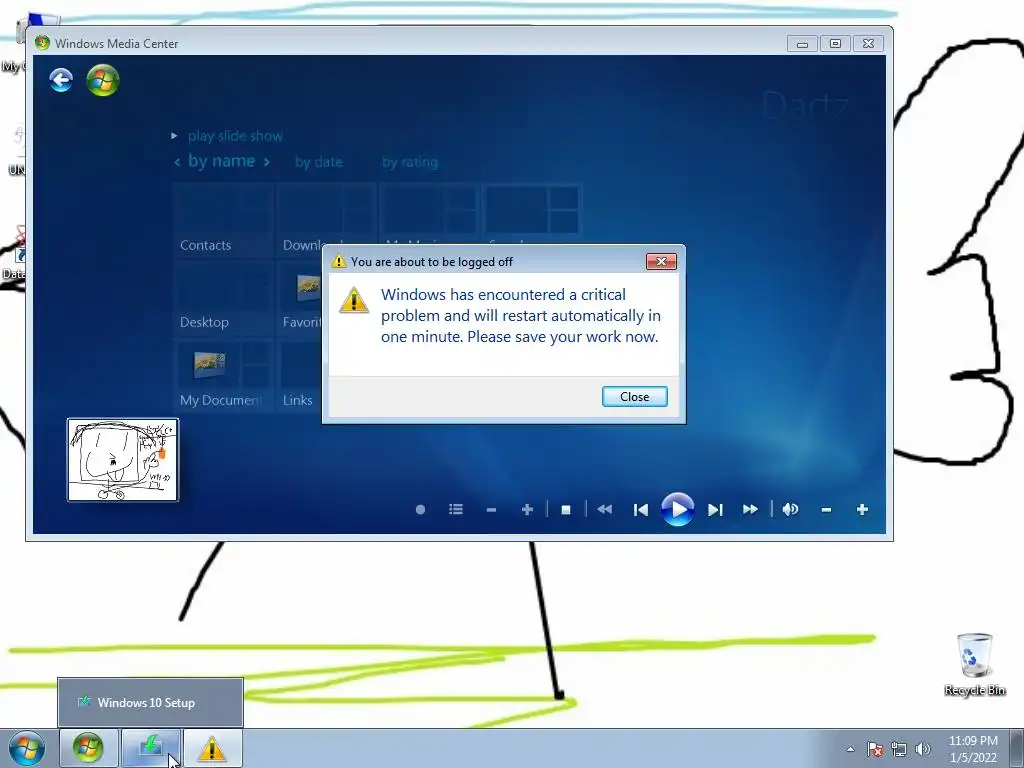Image resolution: width=1024 pixels, height=768 pixels.
Task: Click the record button in playback bar
Action: (421, 509)
